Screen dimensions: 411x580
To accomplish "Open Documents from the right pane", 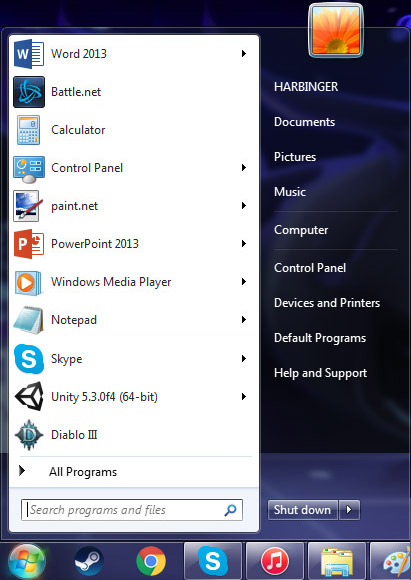I will point(304,122).
